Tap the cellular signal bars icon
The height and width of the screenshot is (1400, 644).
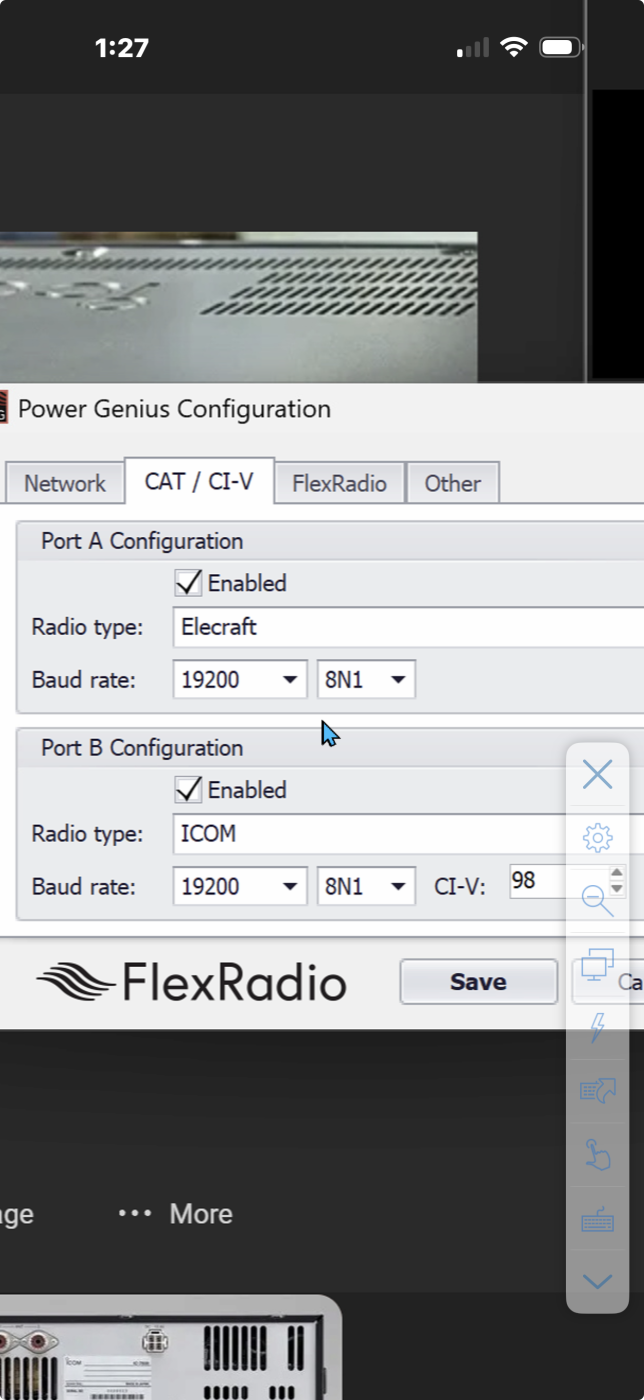point(473,48)
